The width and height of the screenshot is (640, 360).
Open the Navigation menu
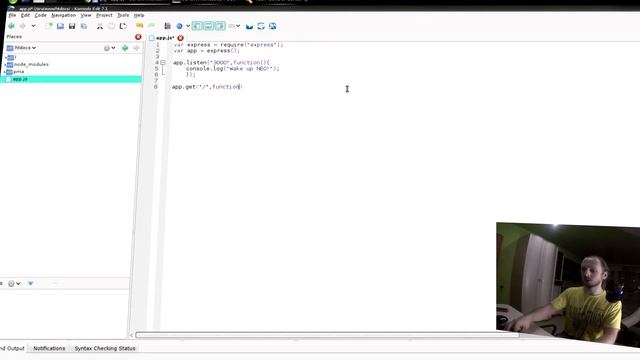(64, 15)
